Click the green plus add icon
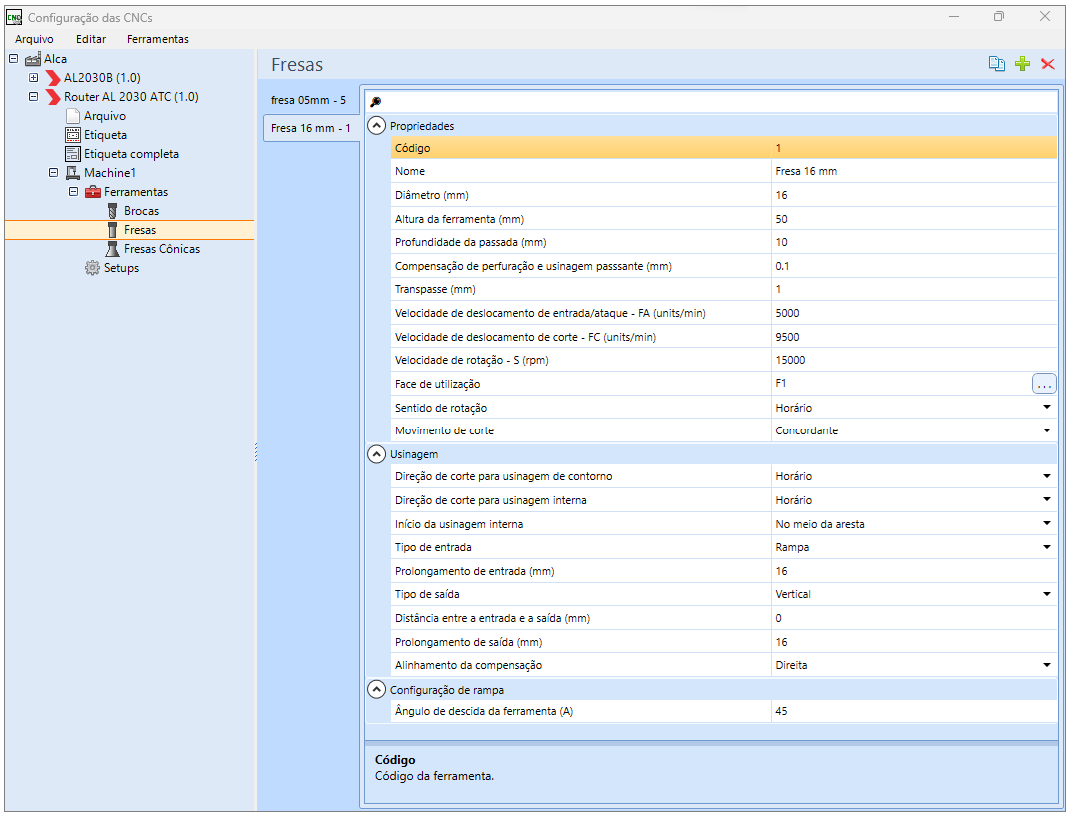 (1022, 64)
